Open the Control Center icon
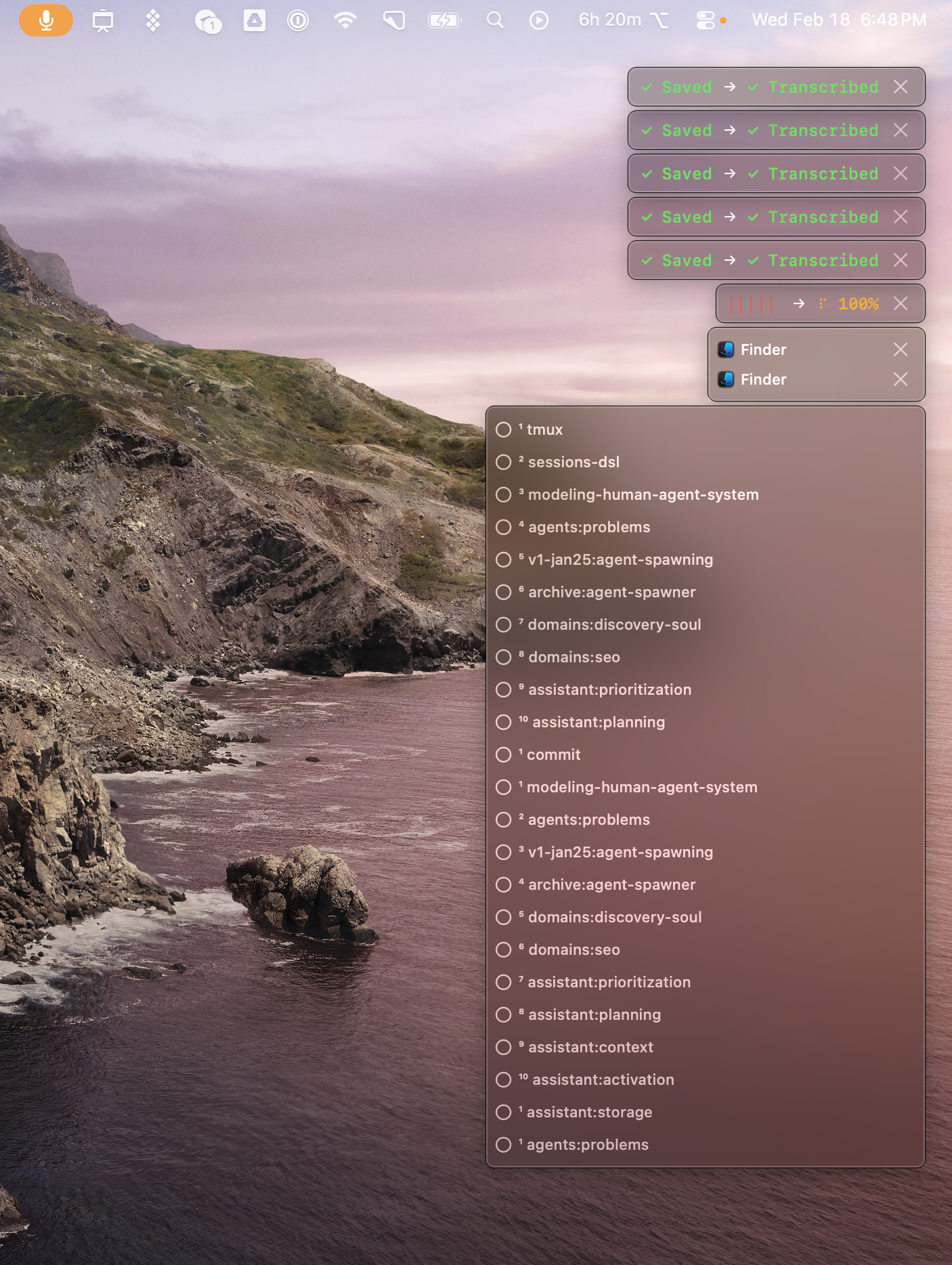The height and width of the screenshot is (1265, 952). [706, 20]
